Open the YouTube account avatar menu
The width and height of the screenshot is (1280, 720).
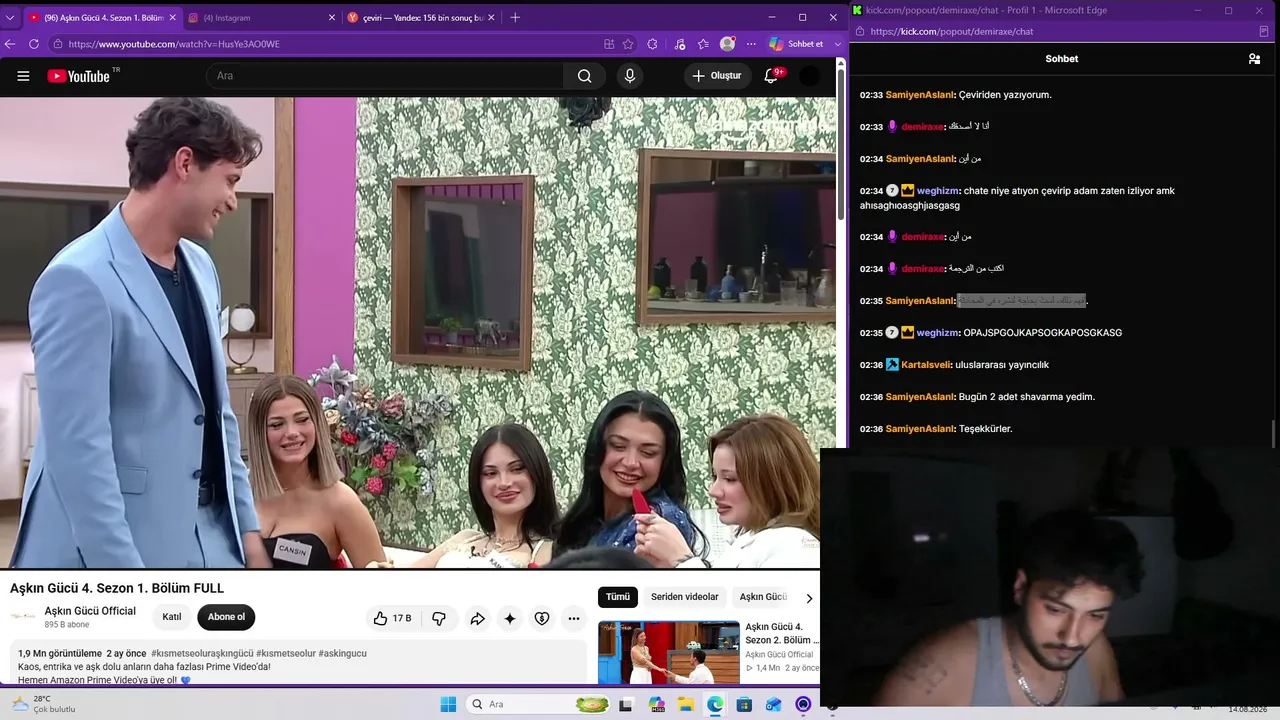click(x=810, y=76)
